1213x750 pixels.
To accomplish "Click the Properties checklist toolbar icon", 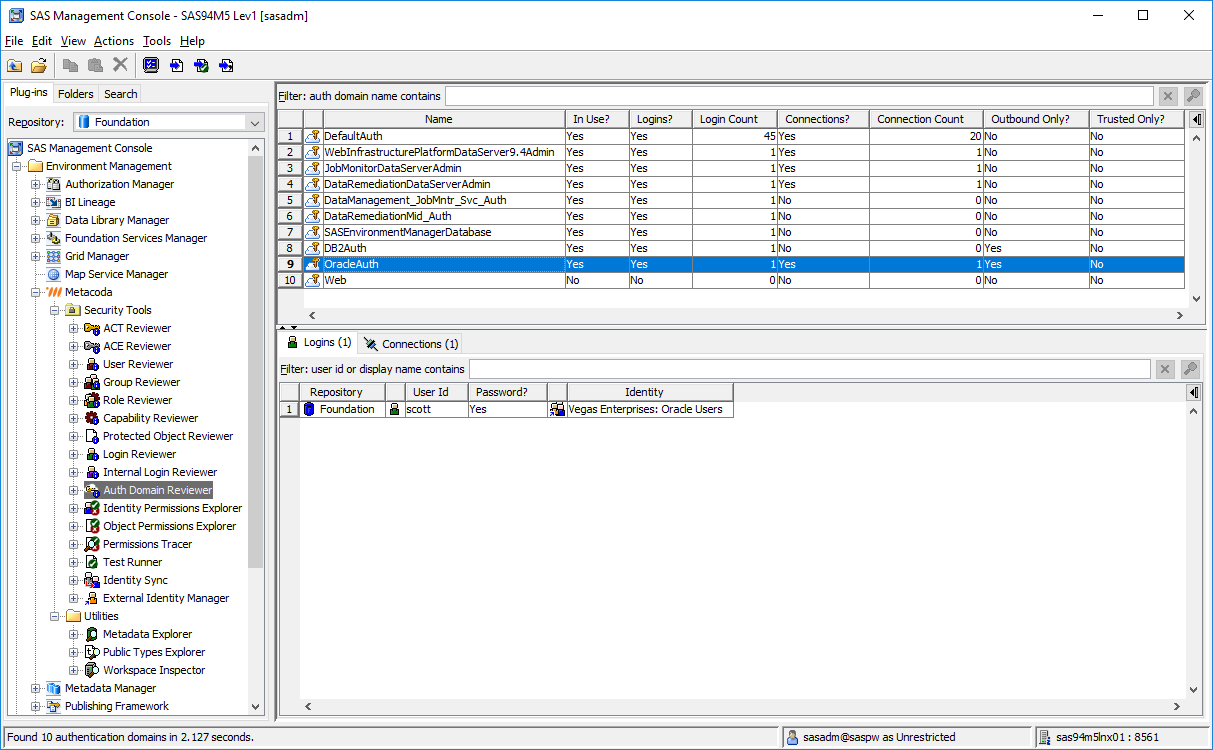I will [151, 65].
